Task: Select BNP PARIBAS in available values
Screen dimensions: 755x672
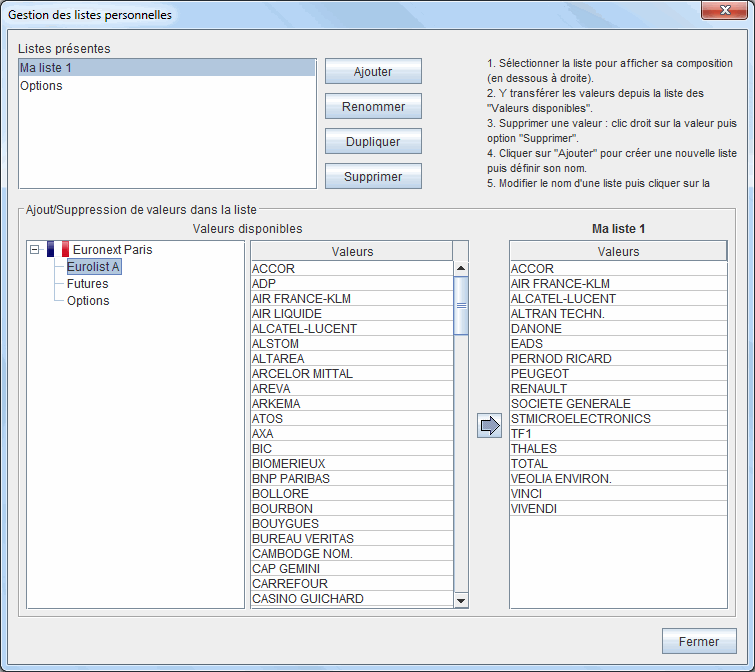Action: point(291,479)
